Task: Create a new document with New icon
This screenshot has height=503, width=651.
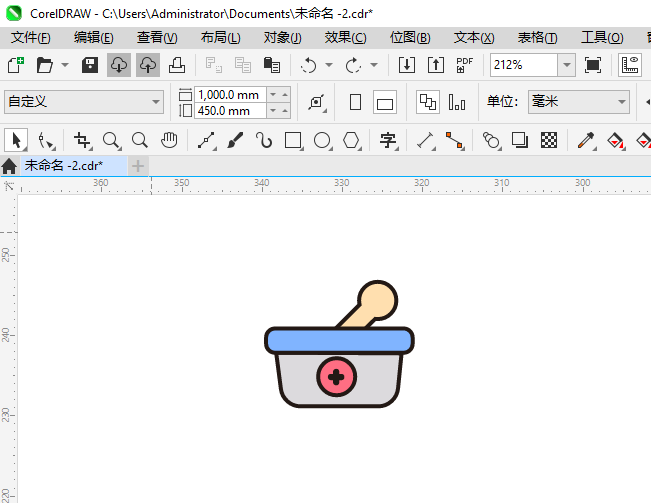Action: click(x=16, y=65)
